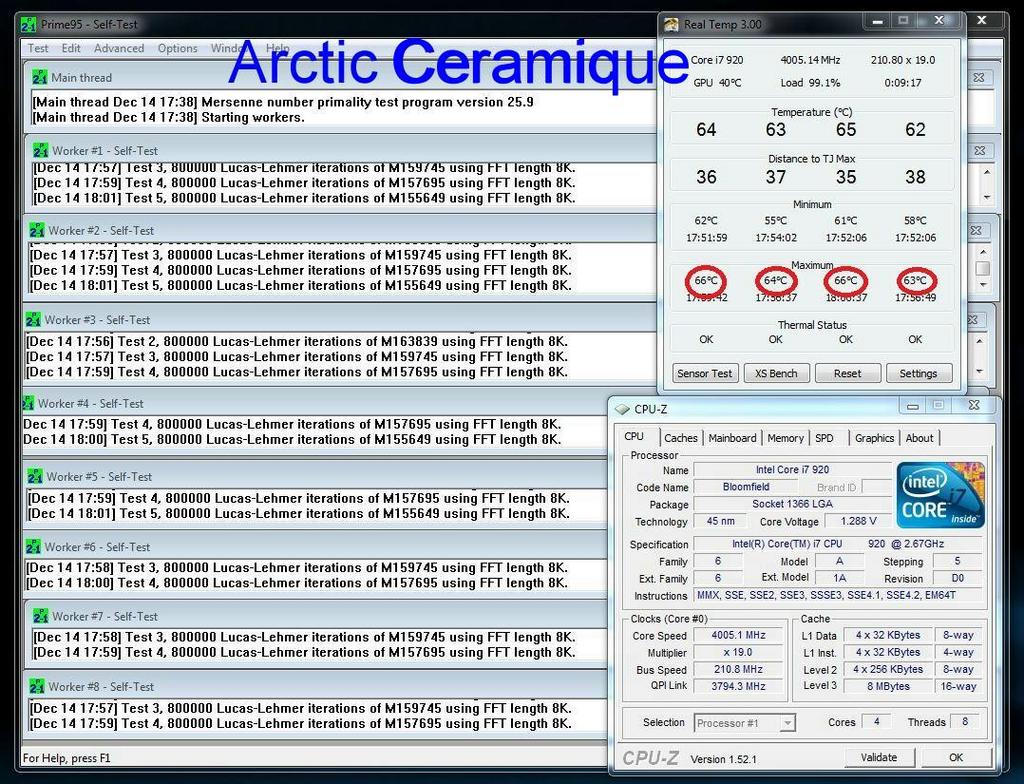Close the Worker #1 child window

pos(979,150)
